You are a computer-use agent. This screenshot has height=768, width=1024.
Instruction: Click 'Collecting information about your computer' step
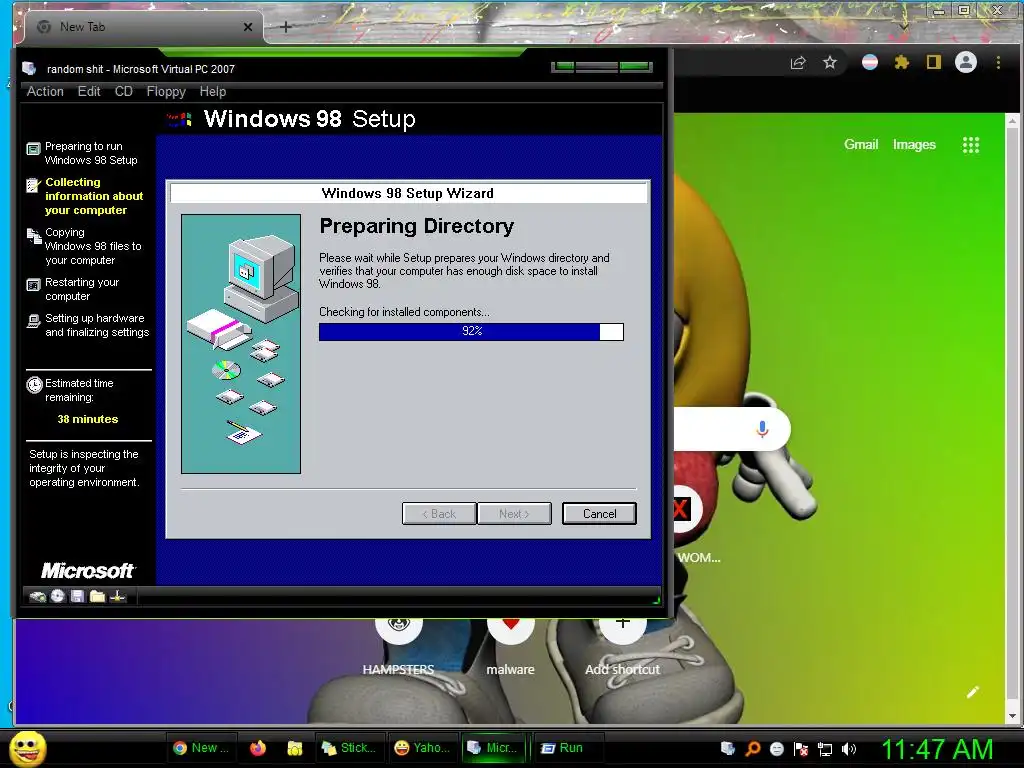point(94,196)
